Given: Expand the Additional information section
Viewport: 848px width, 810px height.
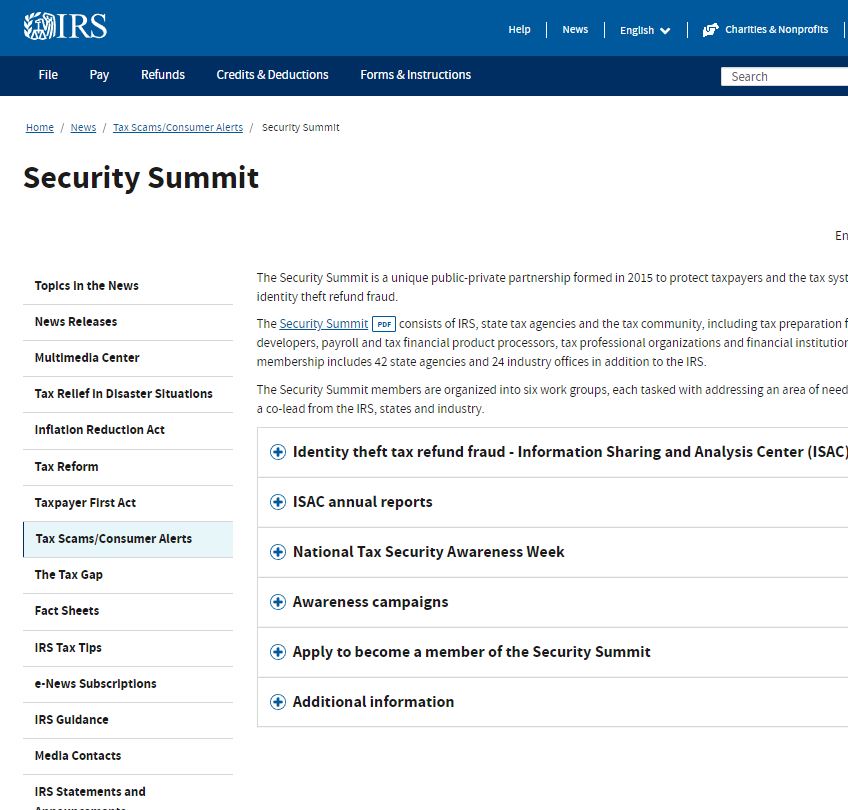Looking at the screenshot, I should [x=553, y=702].
